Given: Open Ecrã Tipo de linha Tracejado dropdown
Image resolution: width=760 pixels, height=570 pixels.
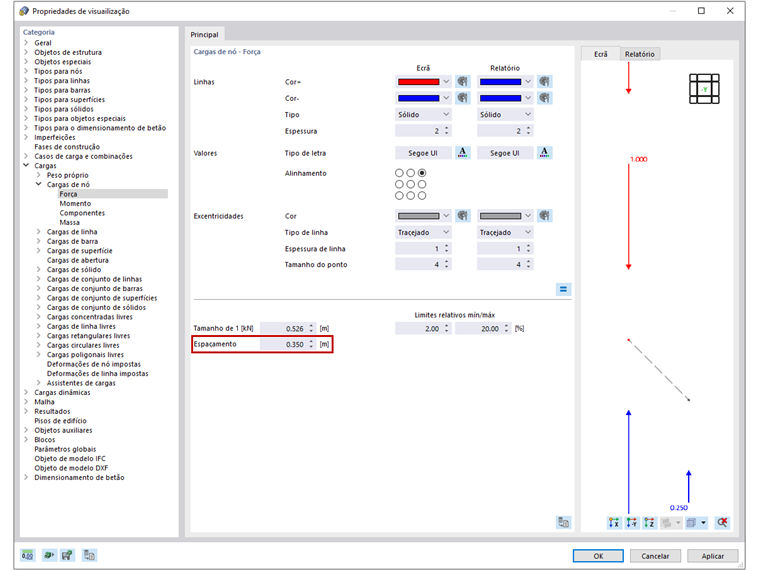Looking at the screenshot, I should point(423,232).
